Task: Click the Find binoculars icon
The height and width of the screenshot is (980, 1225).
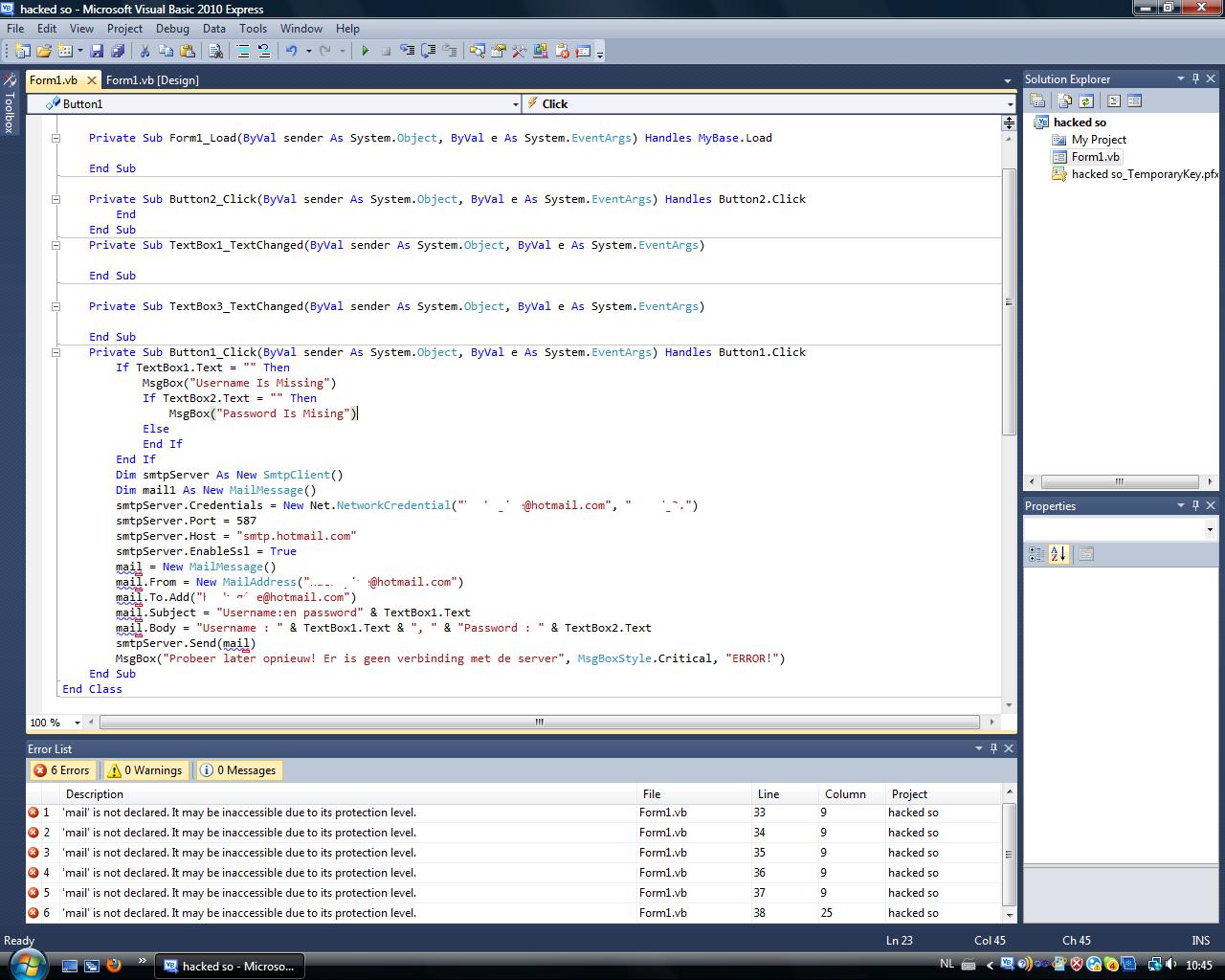Action: coord(215,51)
